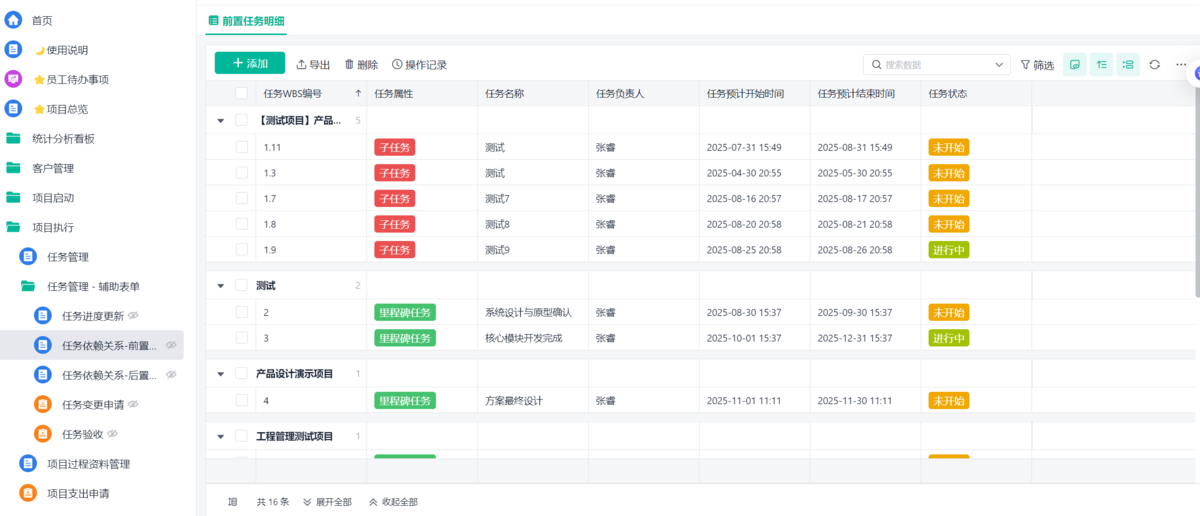Screen dimensions: 1200x516
Task: Toggle the eye icon beside 任务进度更新
Action: tap(133, 316)
